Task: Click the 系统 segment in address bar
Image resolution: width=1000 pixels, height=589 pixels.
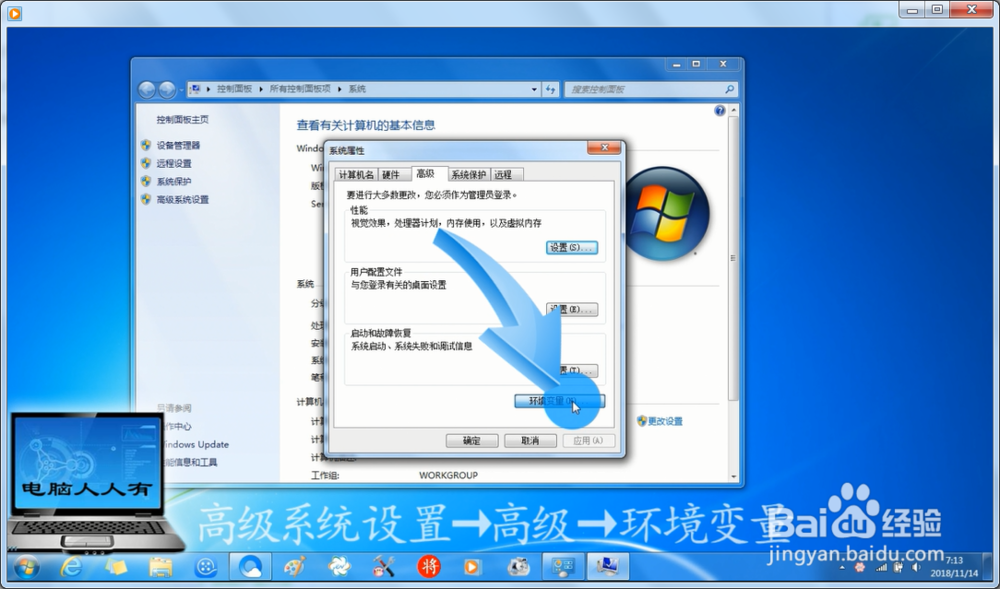Action: click(x=357, y=89)
